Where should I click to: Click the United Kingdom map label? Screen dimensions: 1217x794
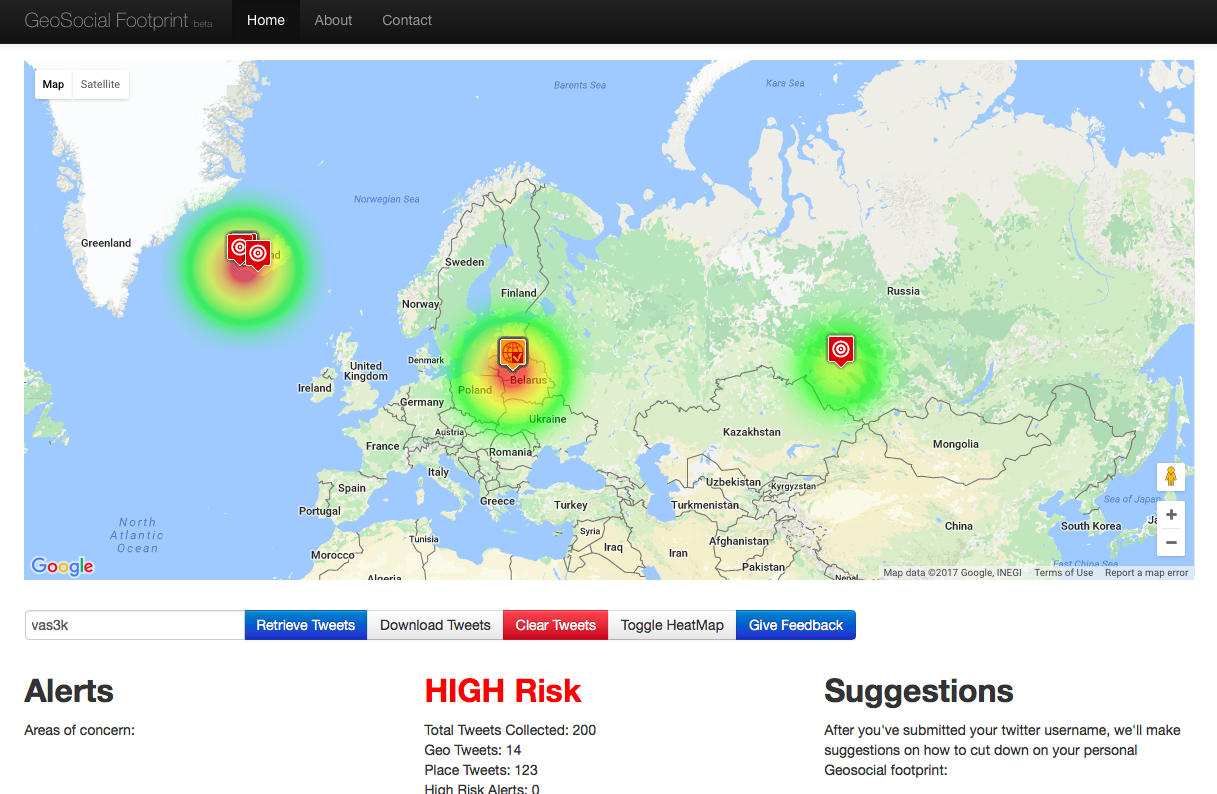366,371
